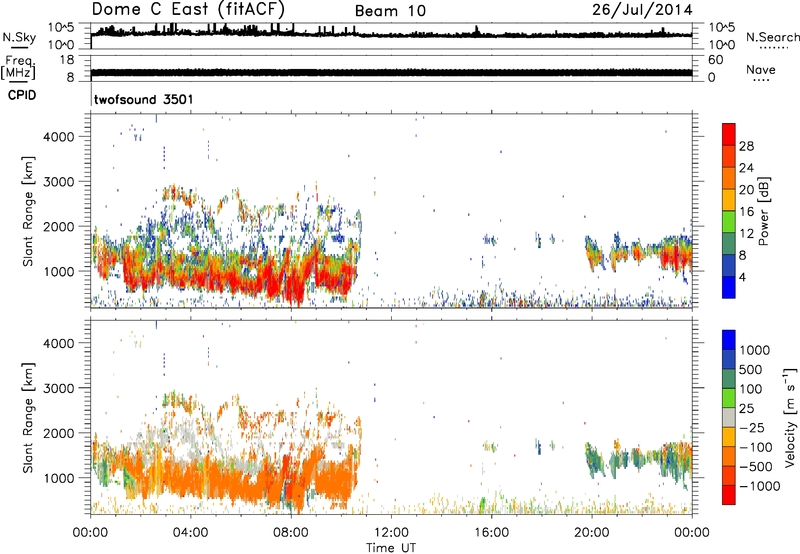Click the '16:00' time axis tick
The width and height of the screenshot is (800, 554).
[x=491, y=533]
